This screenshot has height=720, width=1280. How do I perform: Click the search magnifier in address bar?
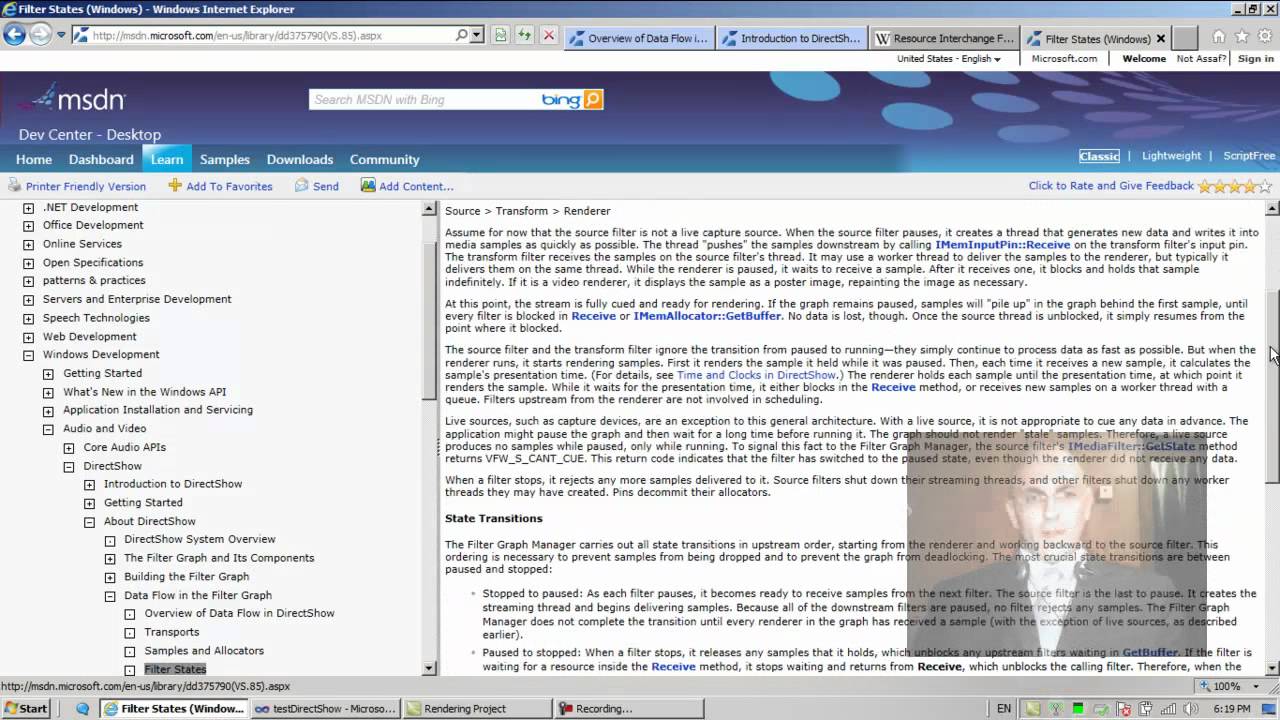[x=461, y=35]
